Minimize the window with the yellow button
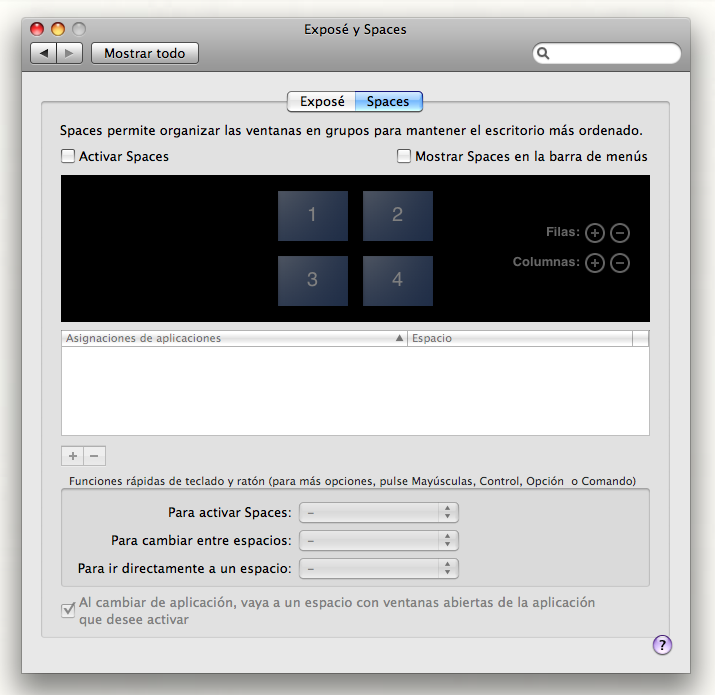 pyautogui.click(x=58, y=29)
